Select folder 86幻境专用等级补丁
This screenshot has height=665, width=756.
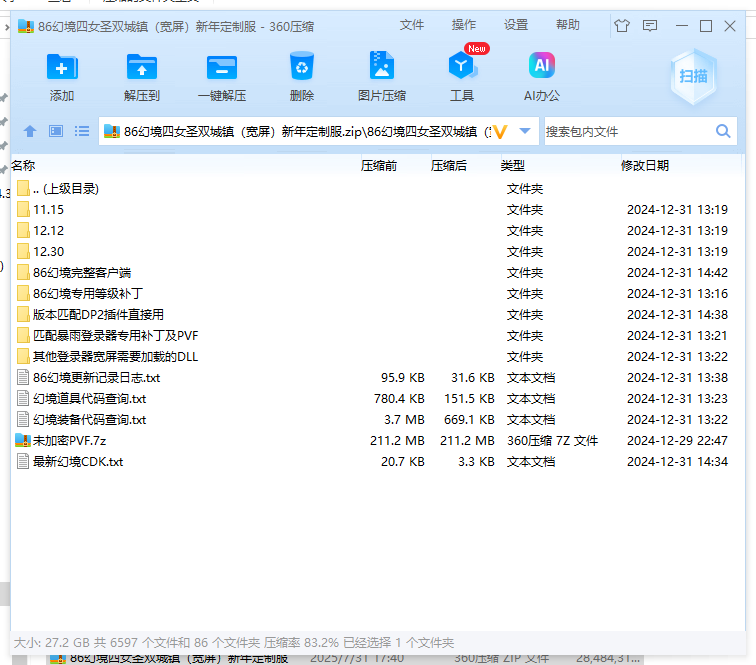[377, 293]
